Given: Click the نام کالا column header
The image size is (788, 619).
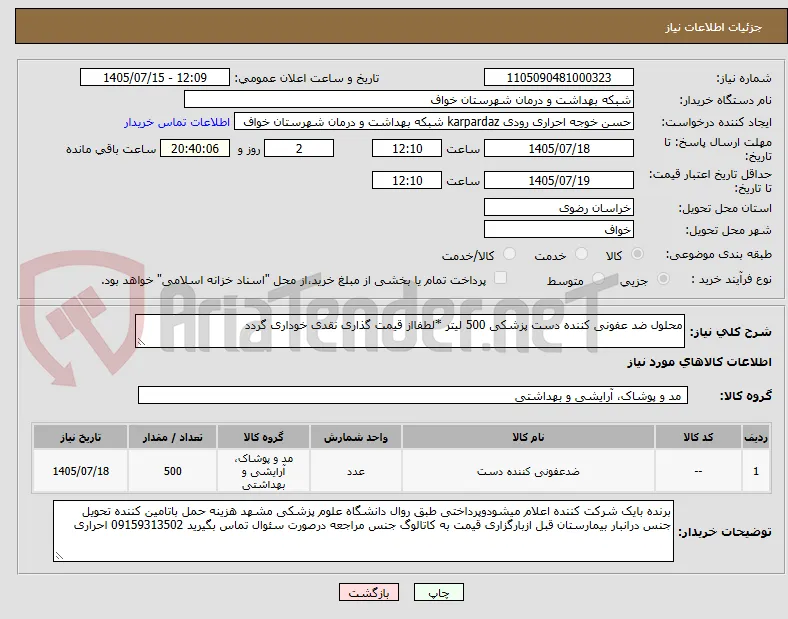Looking at the screenshot, I should [x=528, y=437].
